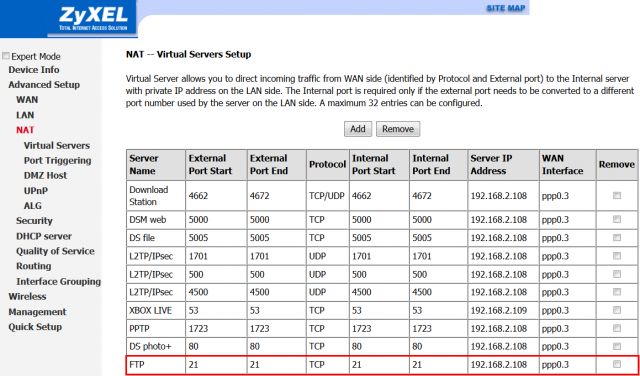Click the 'Remove' column header
The image size is (640, 376).
pos(617,165)
